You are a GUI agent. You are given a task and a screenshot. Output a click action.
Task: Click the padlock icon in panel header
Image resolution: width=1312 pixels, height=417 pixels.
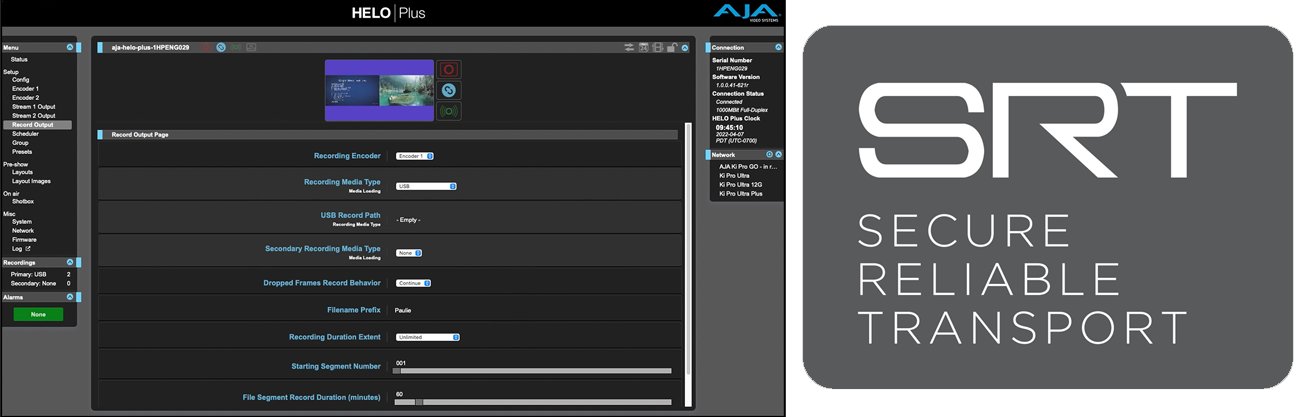point(672,47)
